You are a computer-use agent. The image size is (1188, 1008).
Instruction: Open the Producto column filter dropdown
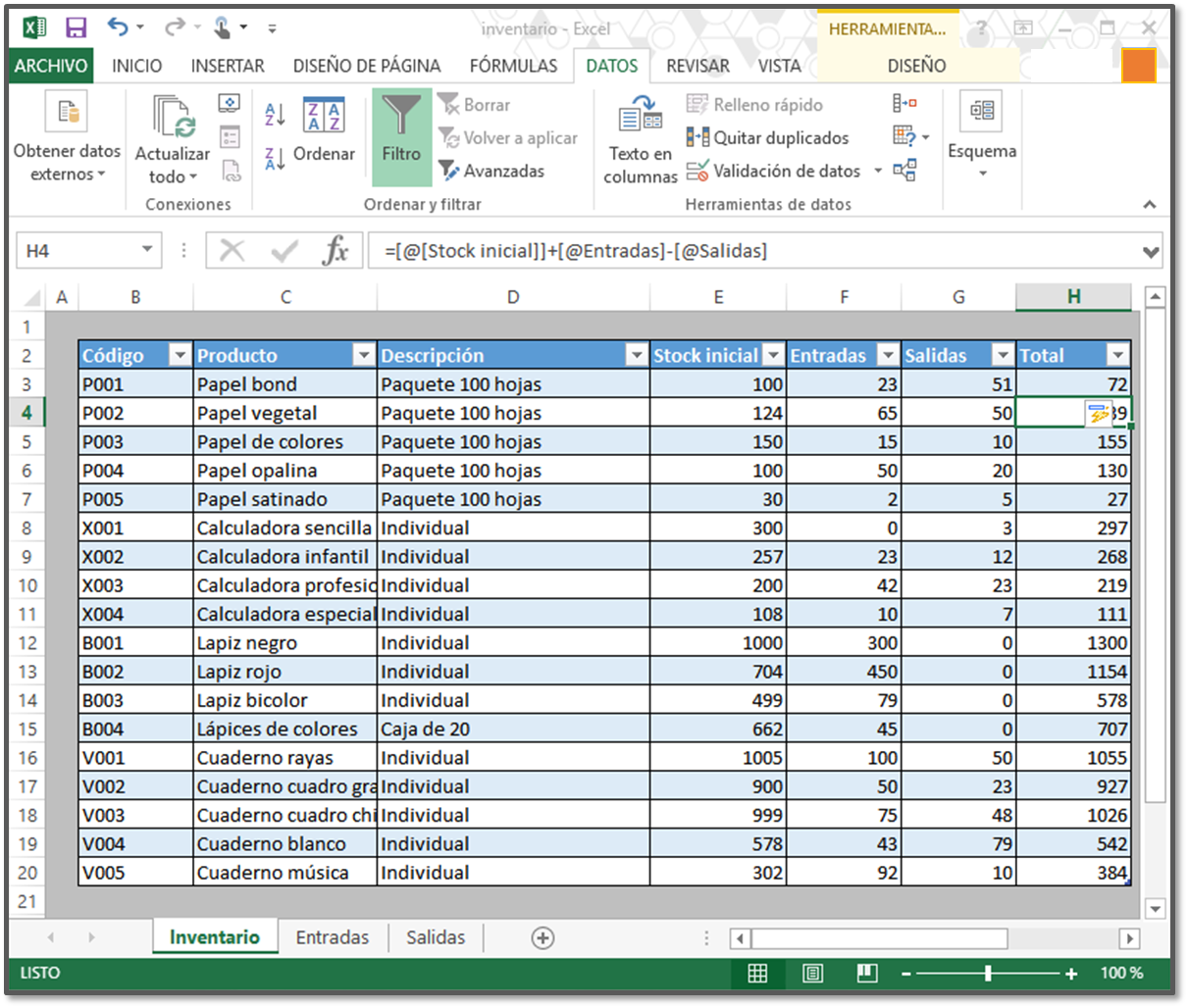point(364,356)
